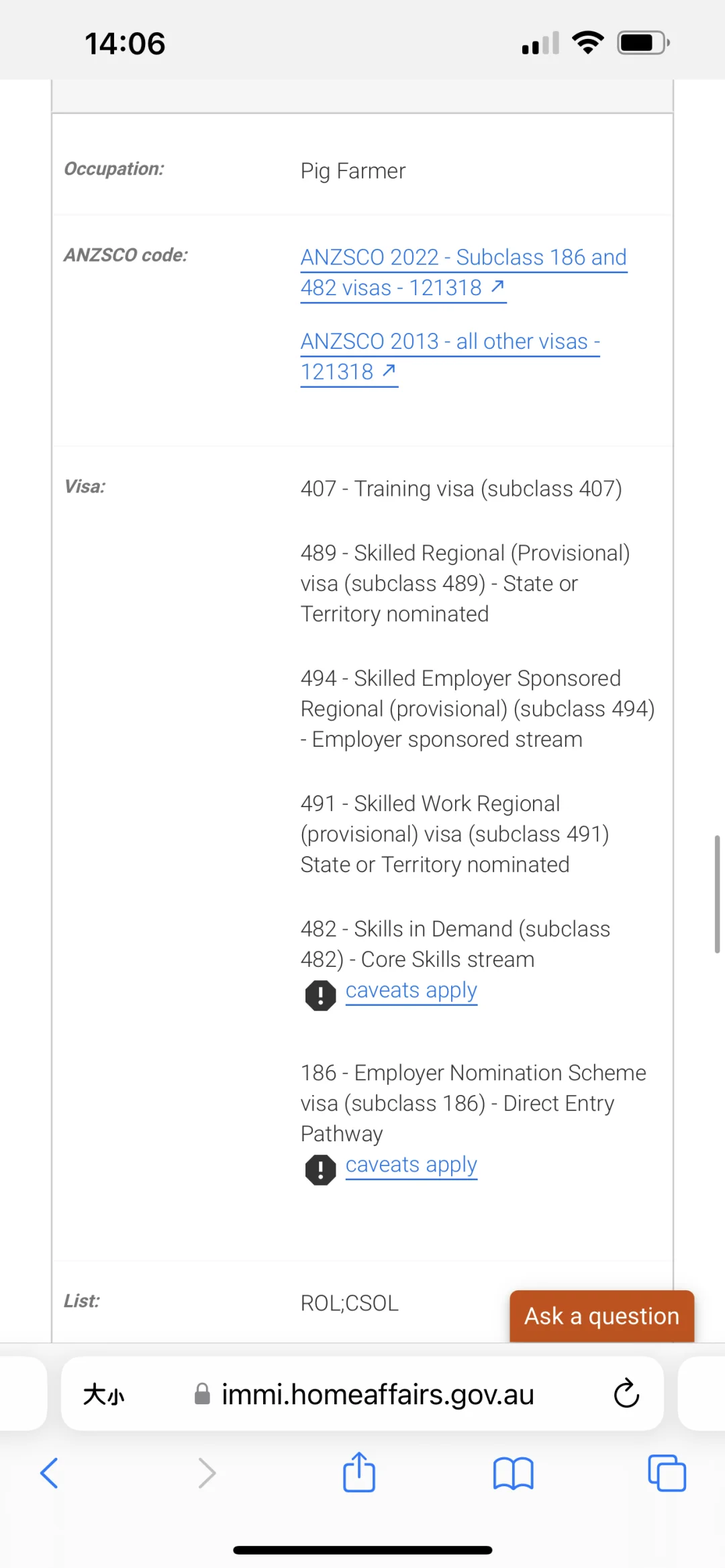Open the 大小 page settings menu
The height and width of the screenshot is (1568, 725).
[104, 1395]
